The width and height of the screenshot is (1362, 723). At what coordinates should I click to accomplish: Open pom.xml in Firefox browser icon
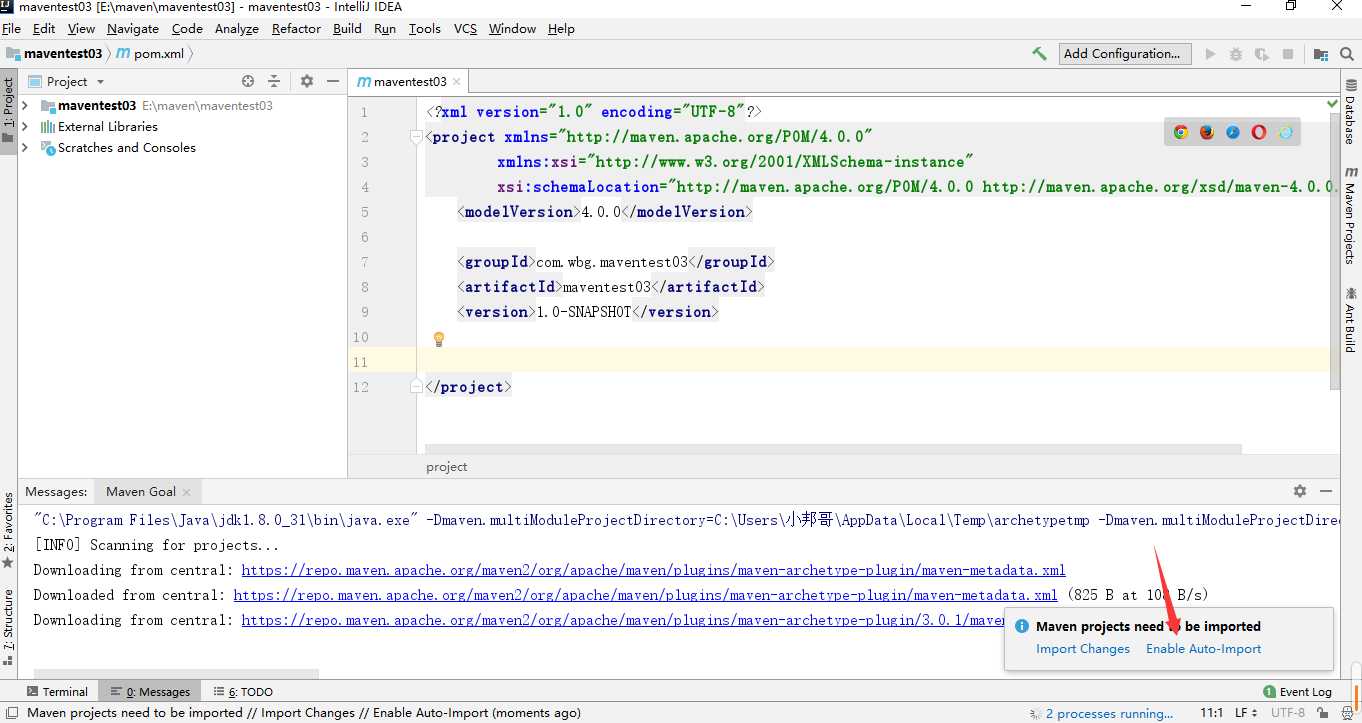(x=1207, y=132)
